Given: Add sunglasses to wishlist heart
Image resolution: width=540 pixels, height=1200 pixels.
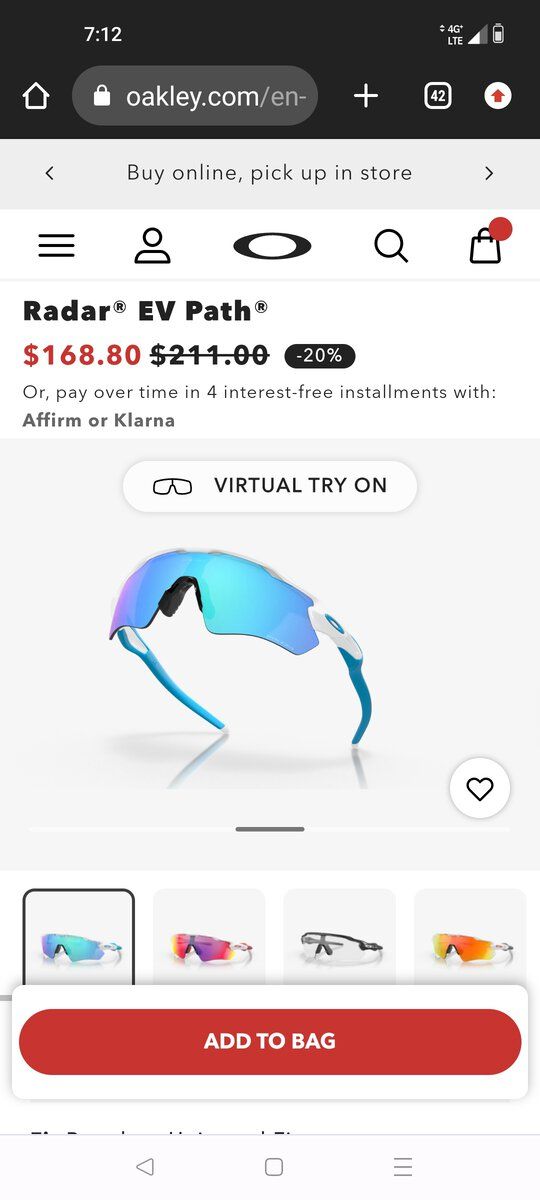Looking at the screenshot, I should pyautogui.click(x=480, y=789).
